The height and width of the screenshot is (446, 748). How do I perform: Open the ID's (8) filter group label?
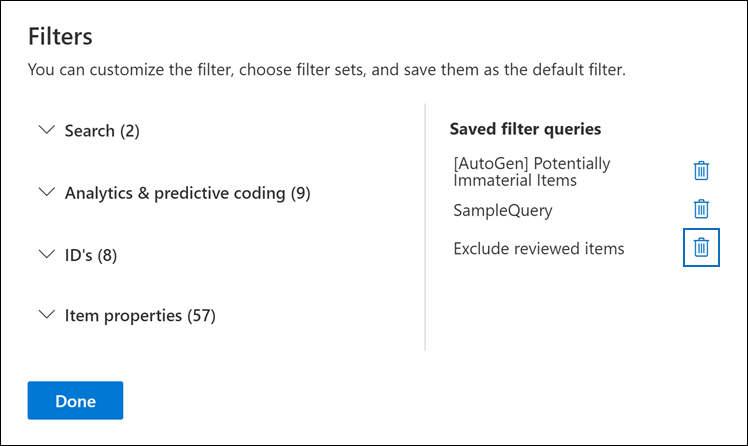coord(91,255)
